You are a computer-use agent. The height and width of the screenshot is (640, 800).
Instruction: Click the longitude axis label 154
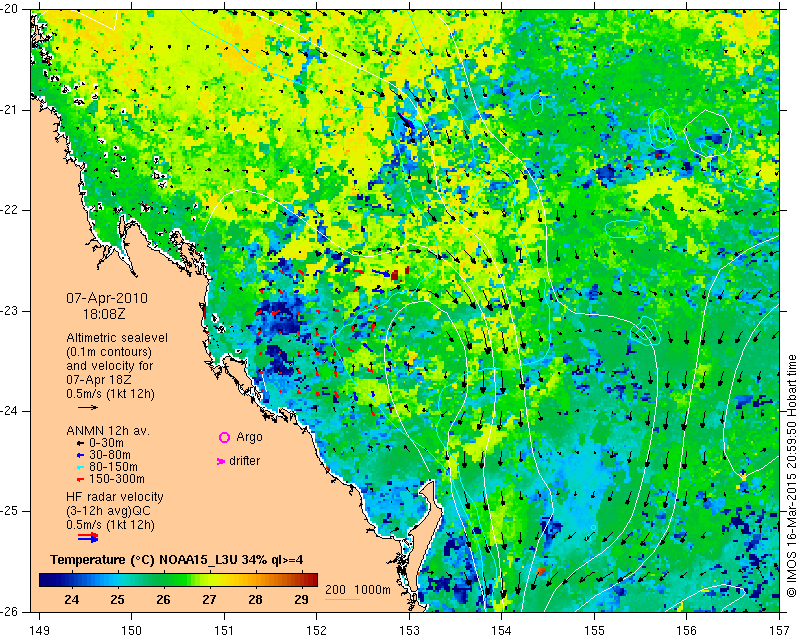click(502, 630)
